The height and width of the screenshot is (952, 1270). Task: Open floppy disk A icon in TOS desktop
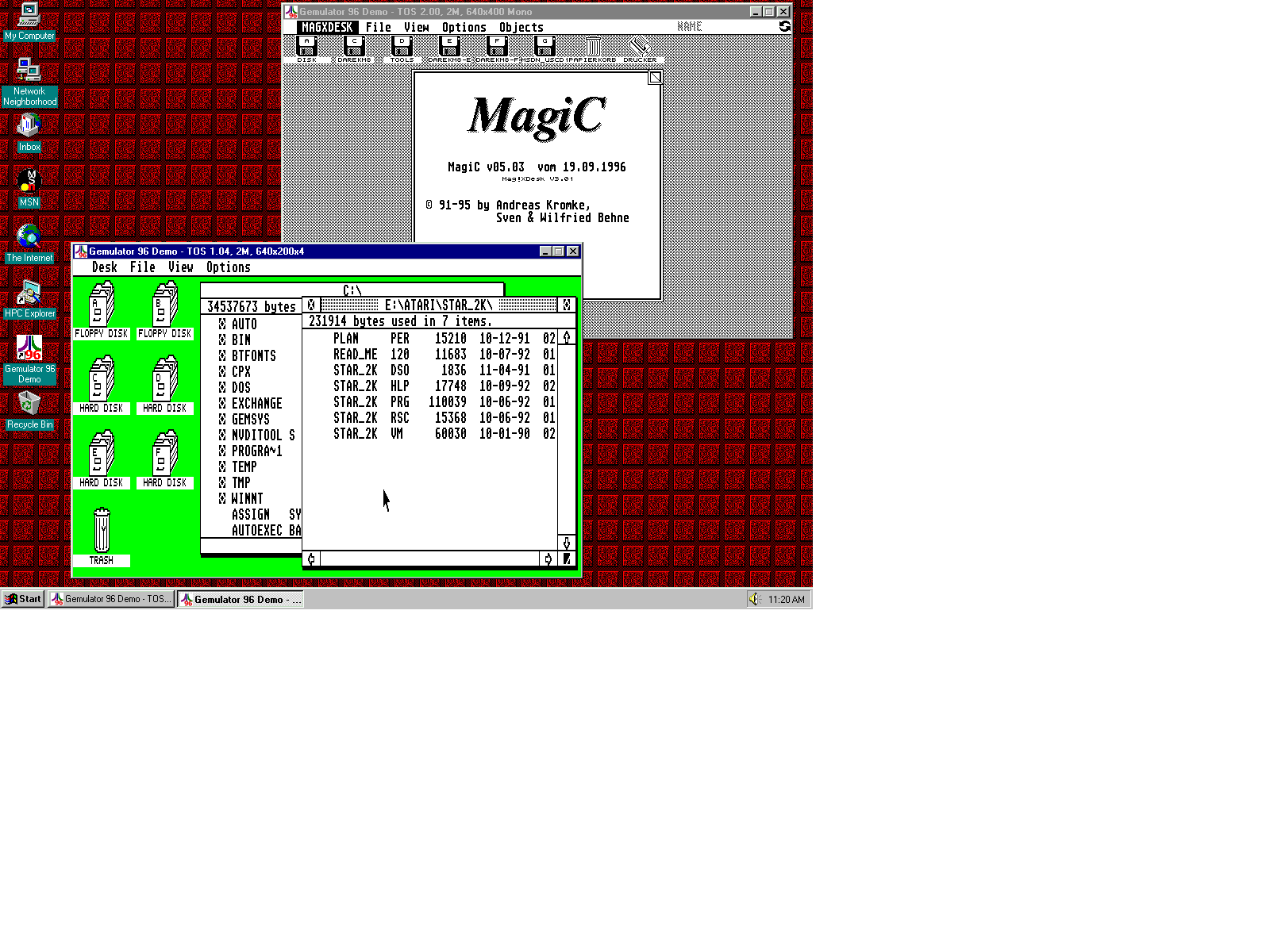tap(101, 305)
